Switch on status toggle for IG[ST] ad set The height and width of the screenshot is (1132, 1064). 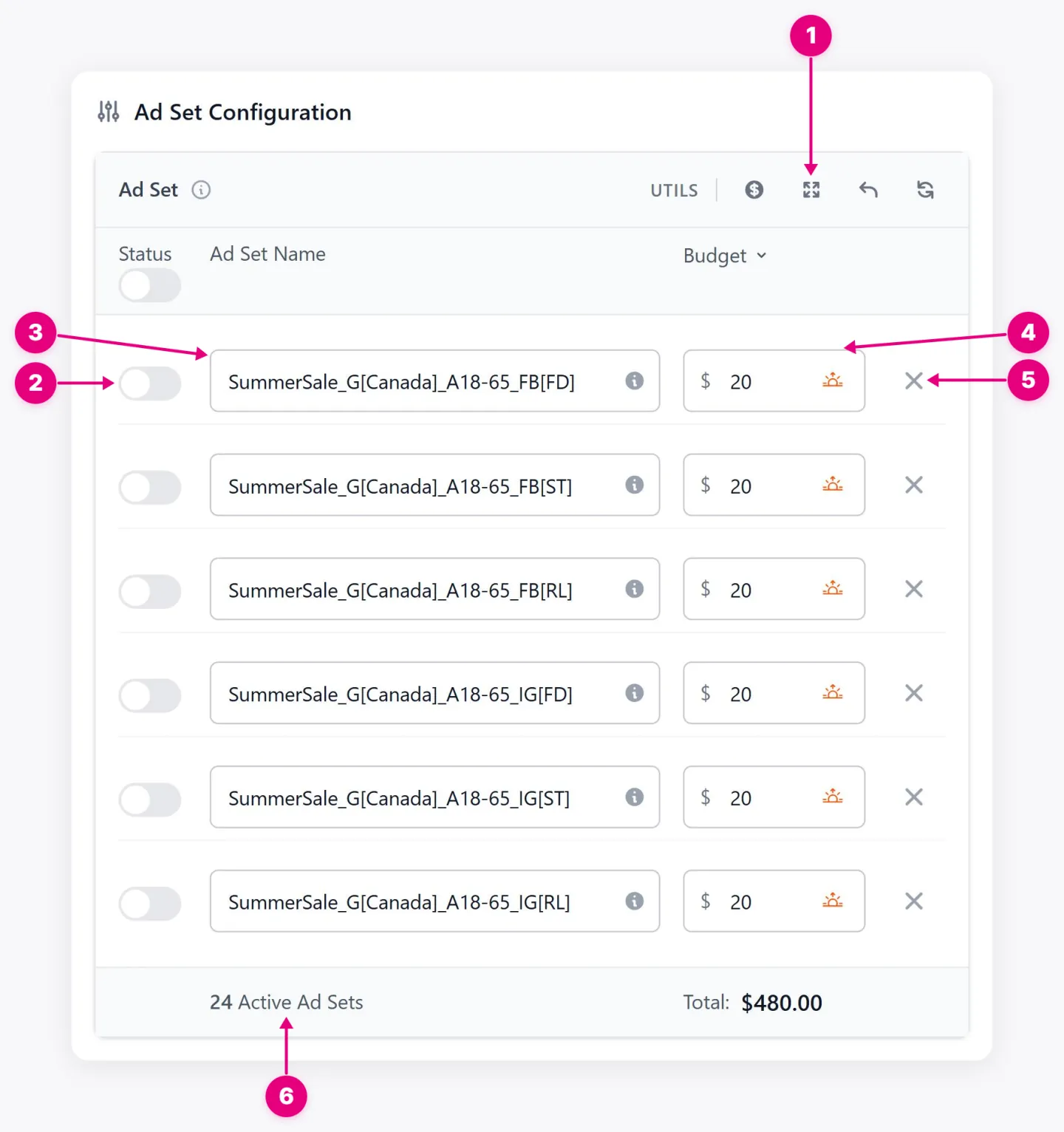(x=150, y=800)
